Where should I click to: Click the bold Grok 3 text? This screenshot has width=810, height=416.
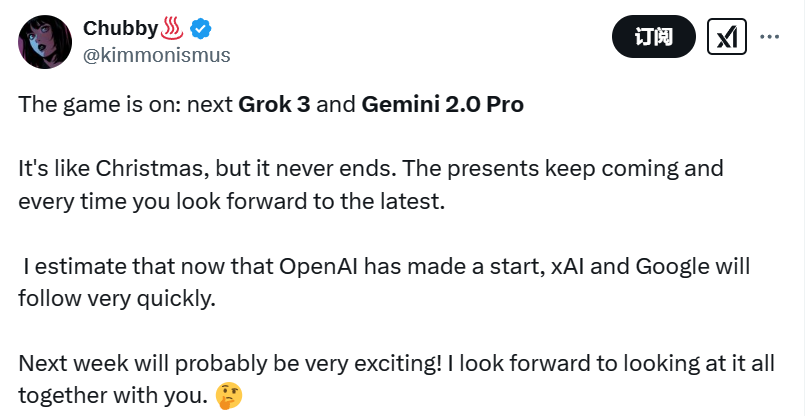tap(274, 105)
